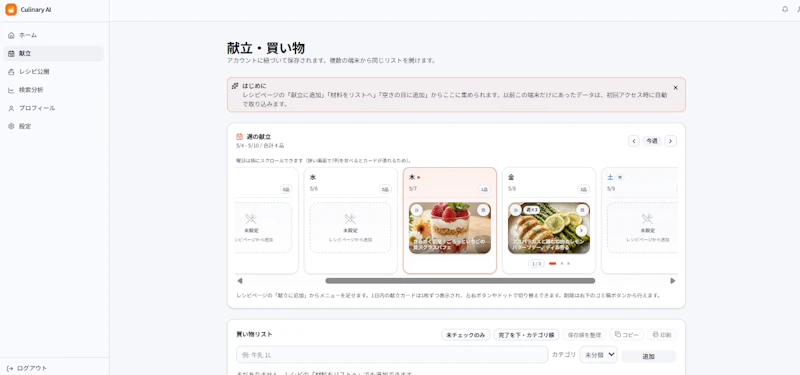Click the right scroll arrow under the day cards
The image size is (800, 375).
click(672, 281)
